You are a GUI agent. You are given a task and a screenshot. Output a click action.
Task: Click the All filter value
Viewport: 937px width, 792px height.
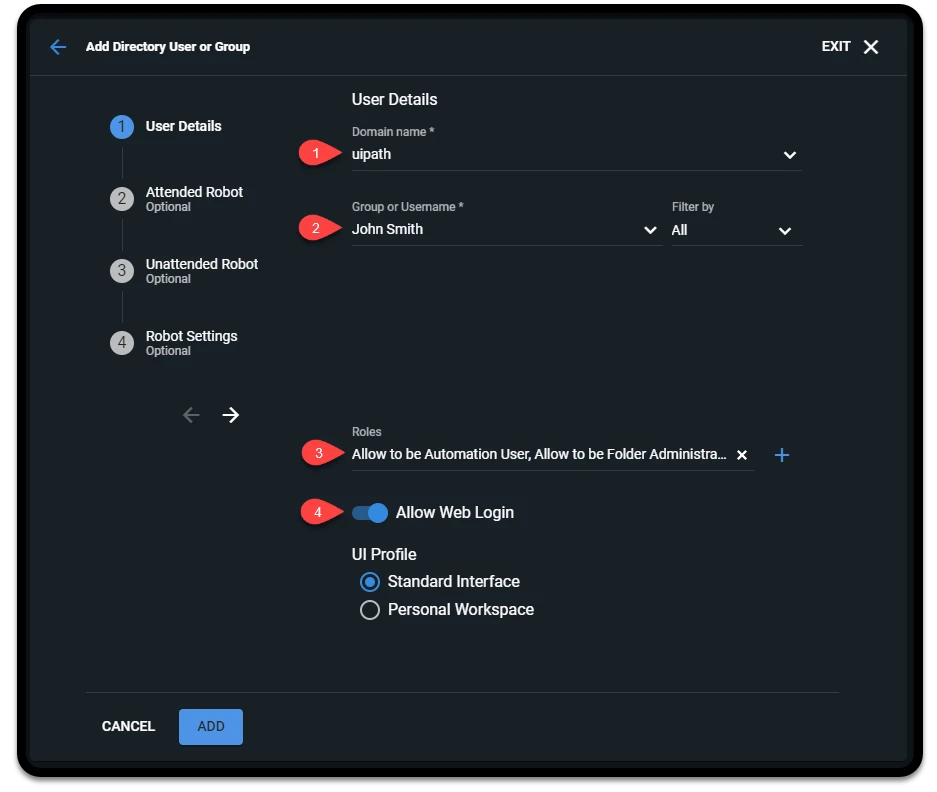(x=679, y=230)
